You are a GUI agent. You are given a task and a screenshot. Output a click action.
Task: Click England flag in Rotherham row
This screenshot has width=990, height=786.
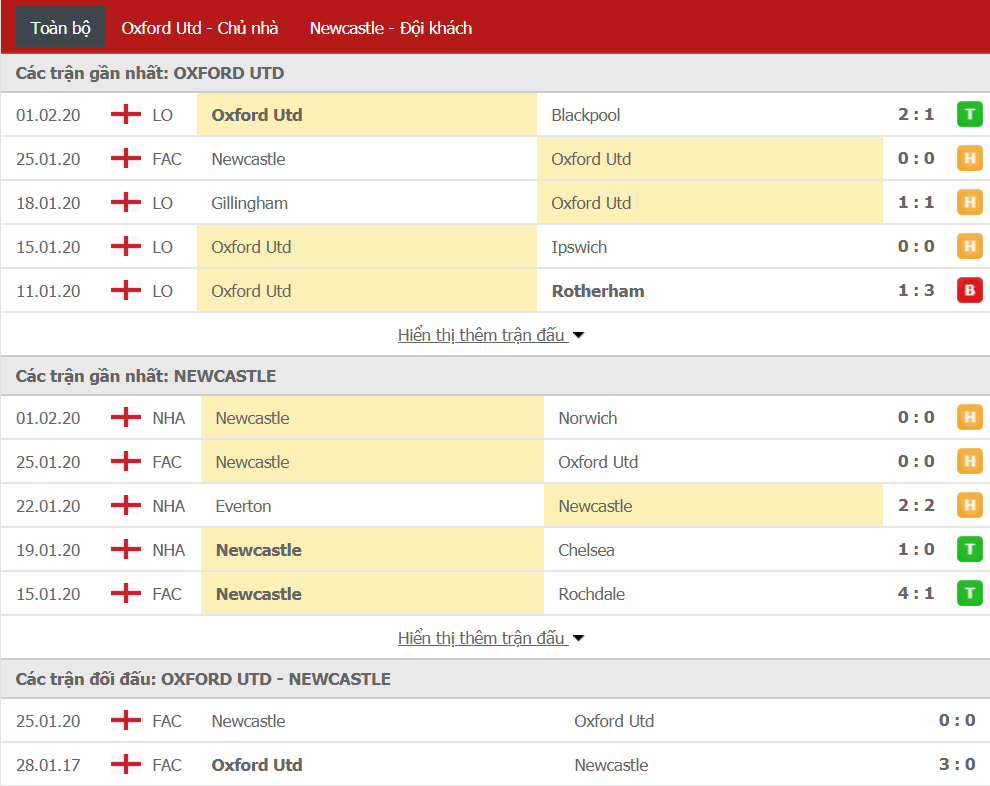click(x=126, y=290)
